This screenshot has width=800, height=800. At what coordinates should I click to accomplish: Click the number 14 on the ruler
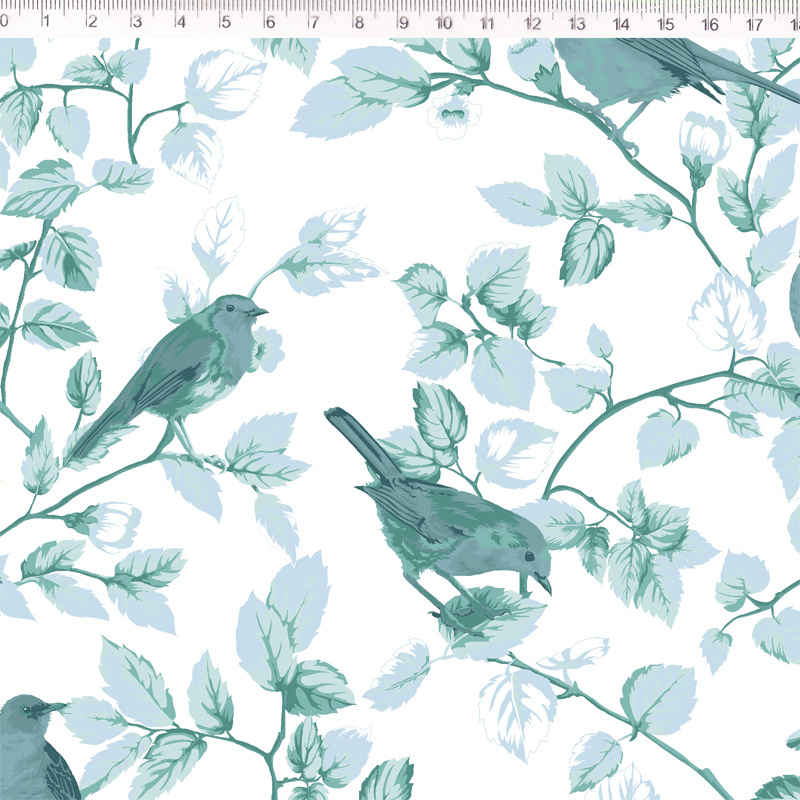pos(621,22)
